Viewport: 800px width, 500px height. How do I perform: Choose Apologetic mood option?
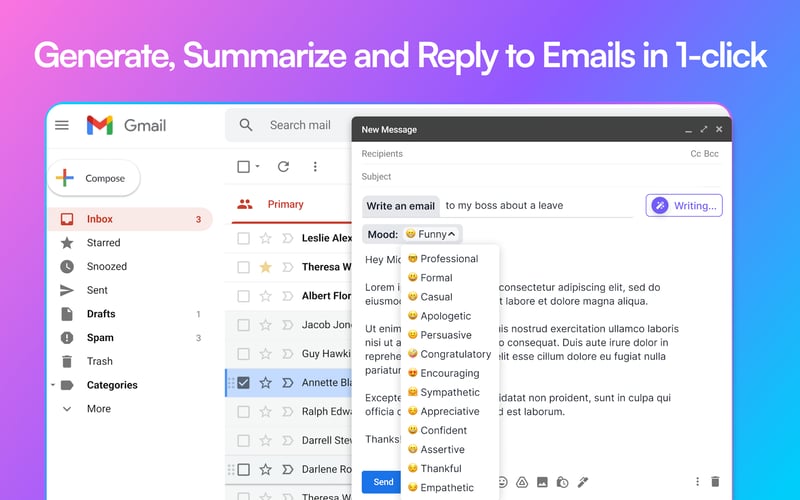coord(439,316)
